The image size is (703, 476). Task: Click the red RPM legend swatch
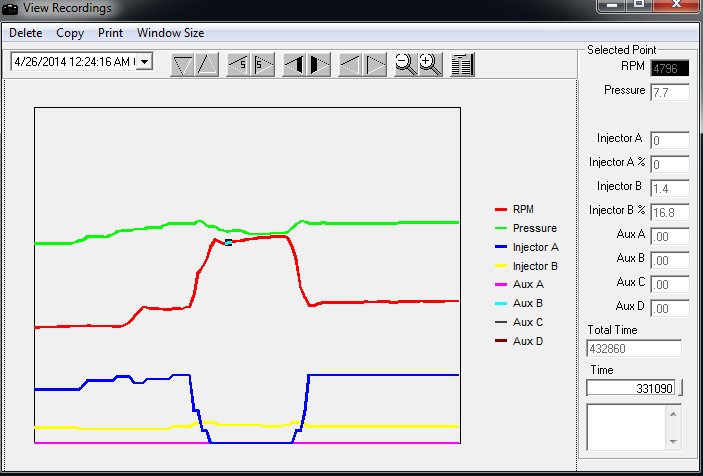point(501,209)
